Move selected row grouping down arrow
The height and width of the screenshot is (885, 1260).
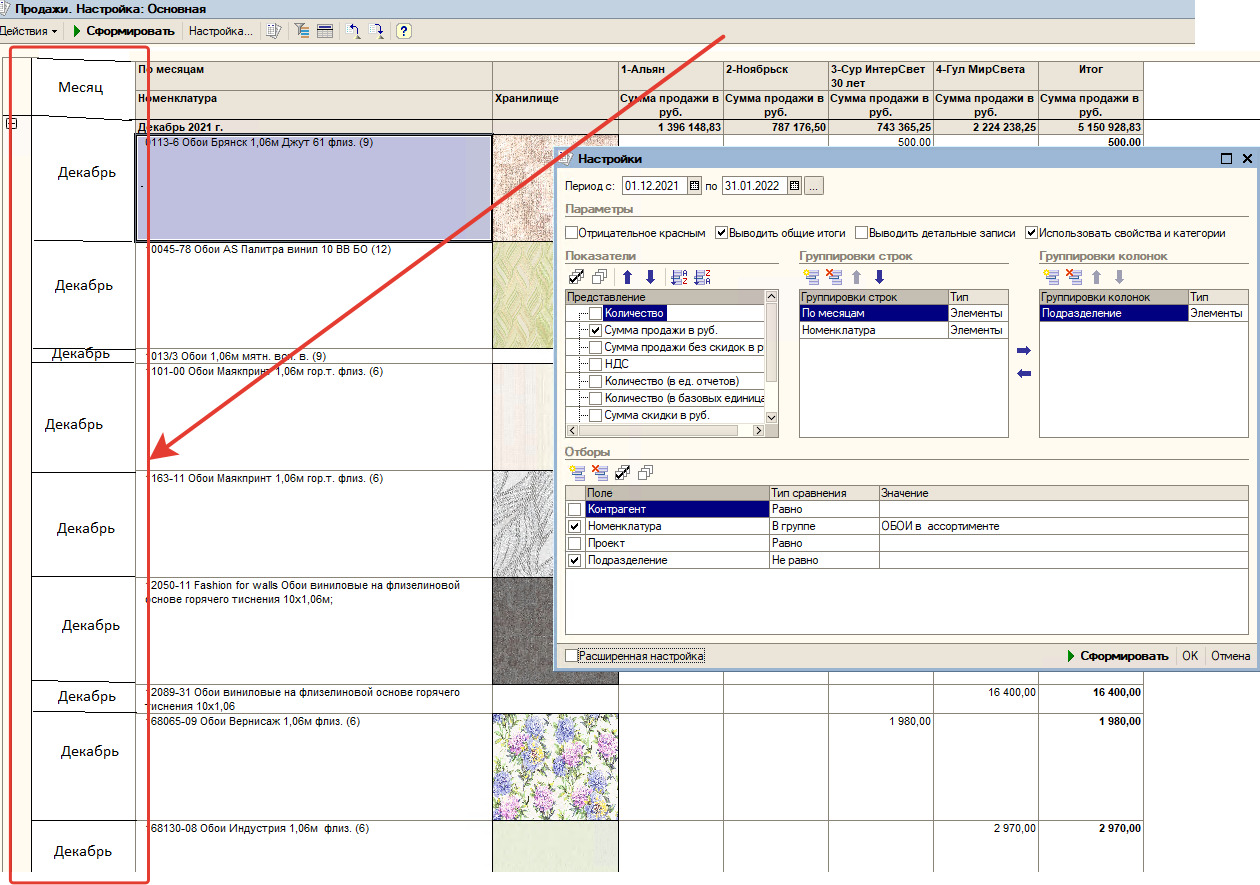pyautogui.click(x=880, y=277)
